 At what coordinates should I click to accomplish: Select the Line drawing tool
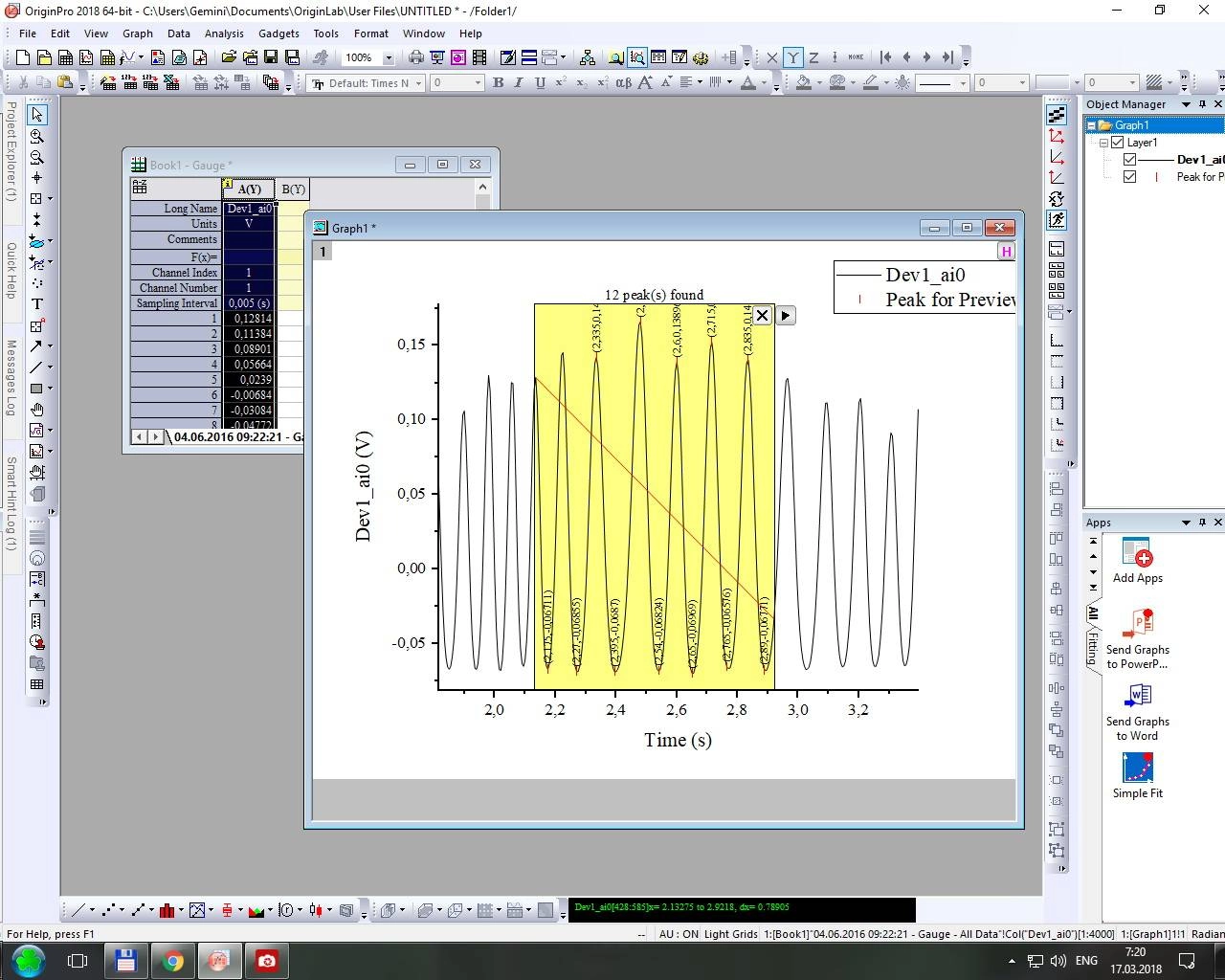click(37, 367)
